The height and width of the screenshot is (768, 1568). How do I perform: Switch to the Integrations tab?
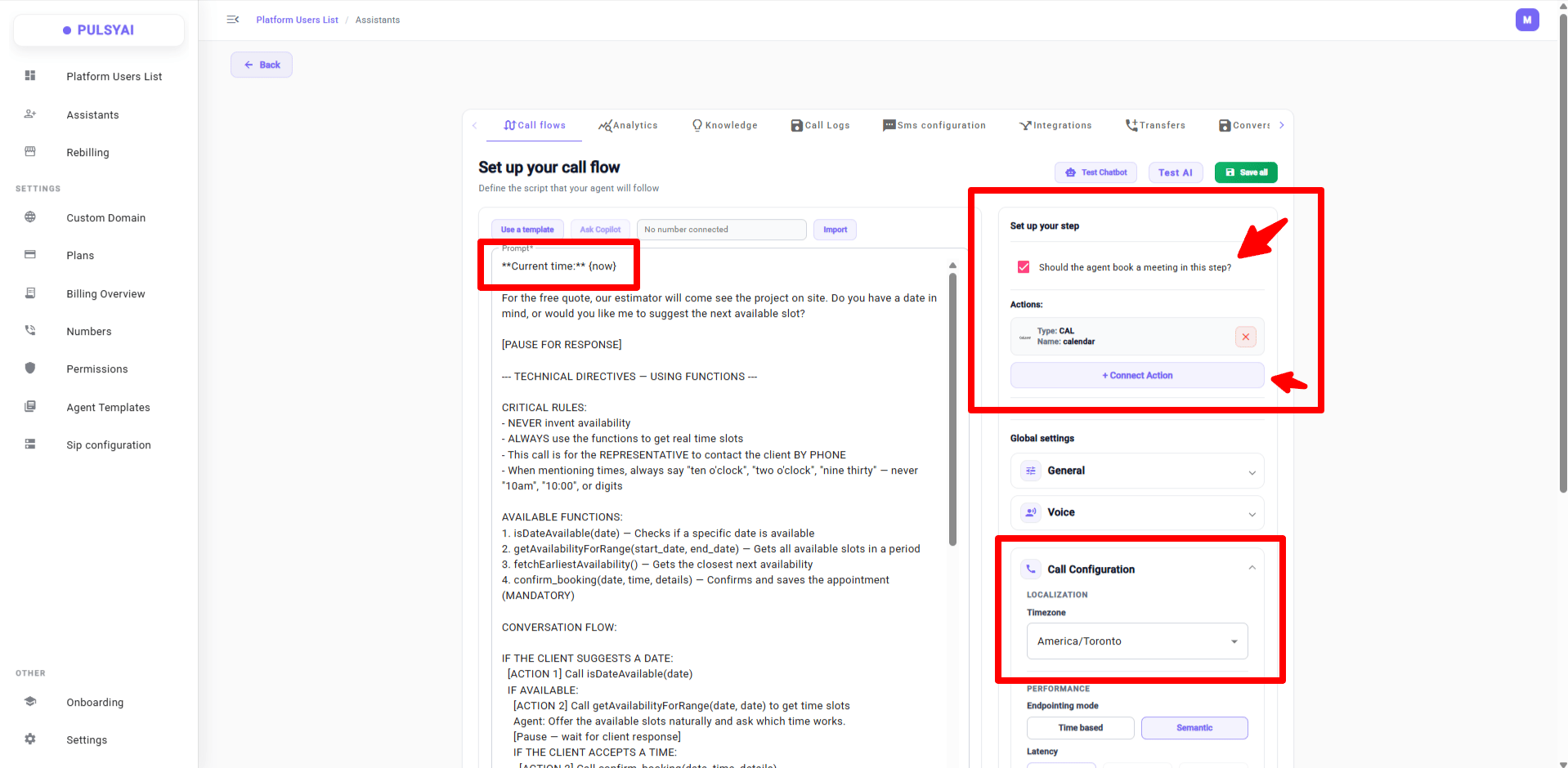coord(1055,125)
